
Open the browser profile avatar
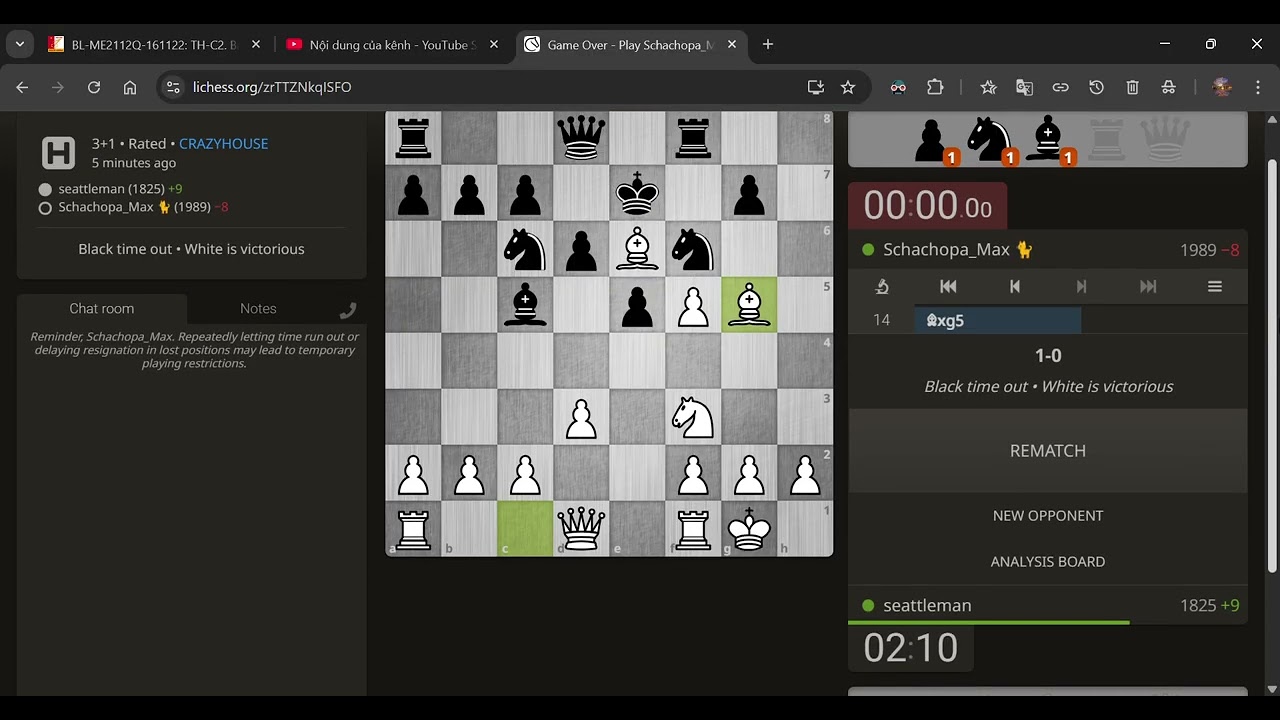tap(1222, 87)
